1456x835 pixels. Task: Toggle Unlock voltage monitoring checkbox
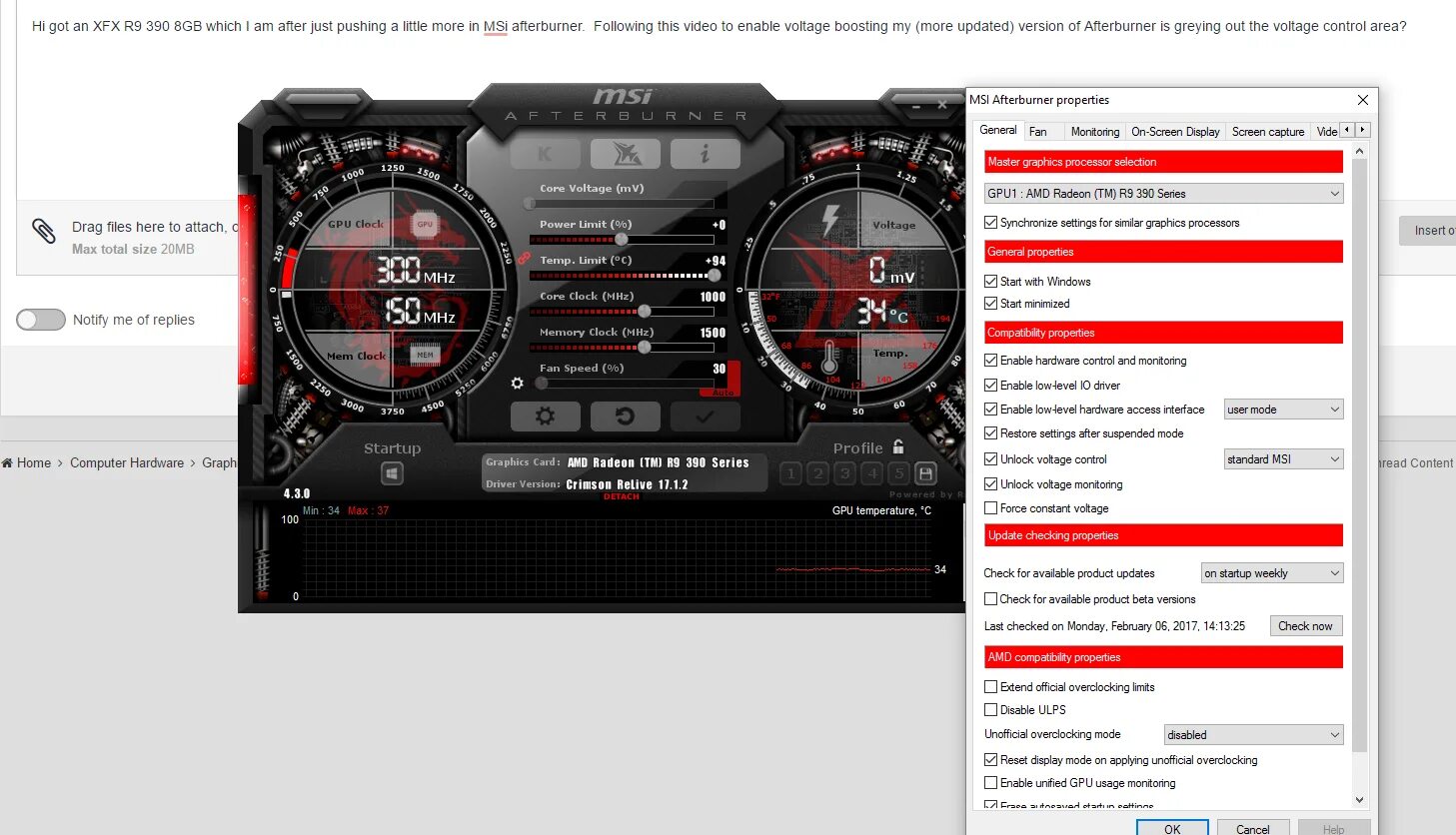(x=990, y=484)
